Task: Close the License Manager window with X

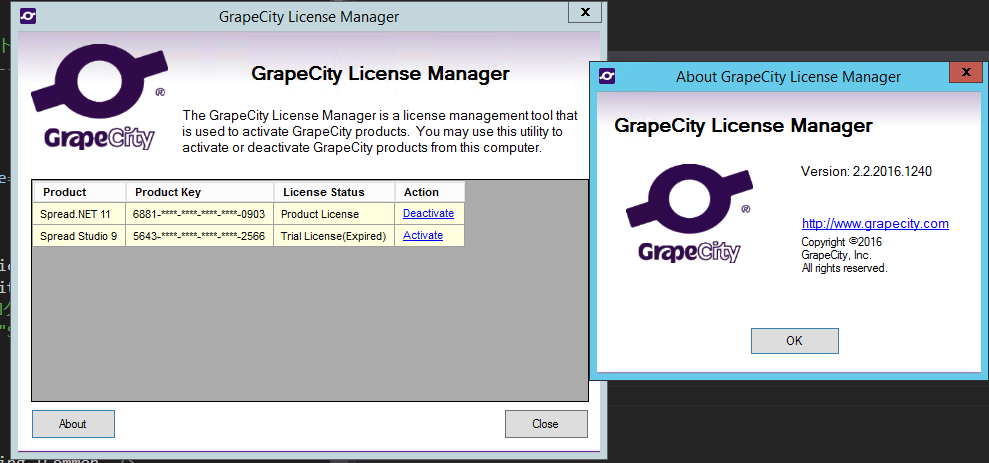Action: [585, 11]
